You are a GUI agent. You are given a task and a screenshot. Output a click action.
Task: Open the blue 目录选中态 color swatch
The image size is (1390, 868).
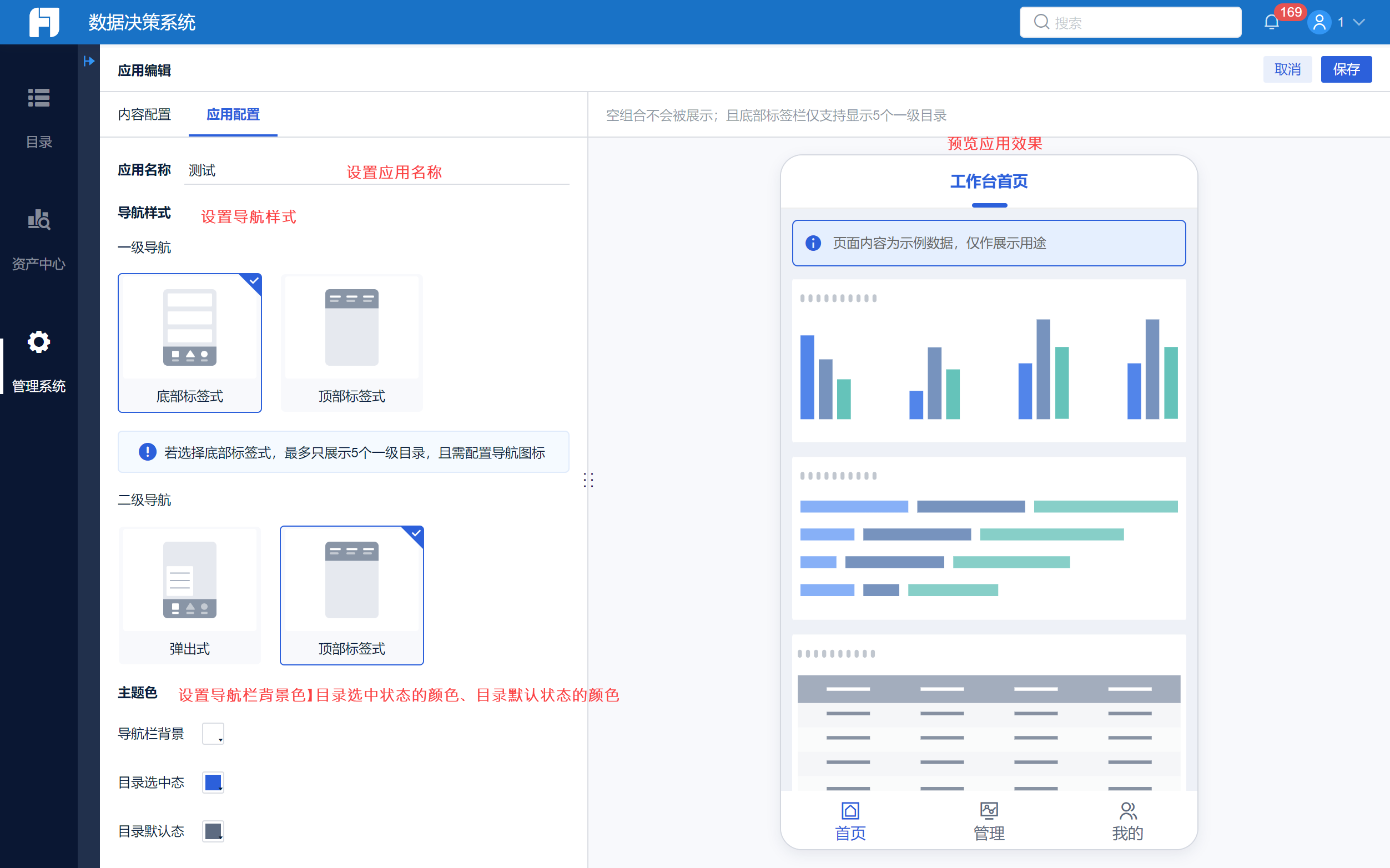213,783
